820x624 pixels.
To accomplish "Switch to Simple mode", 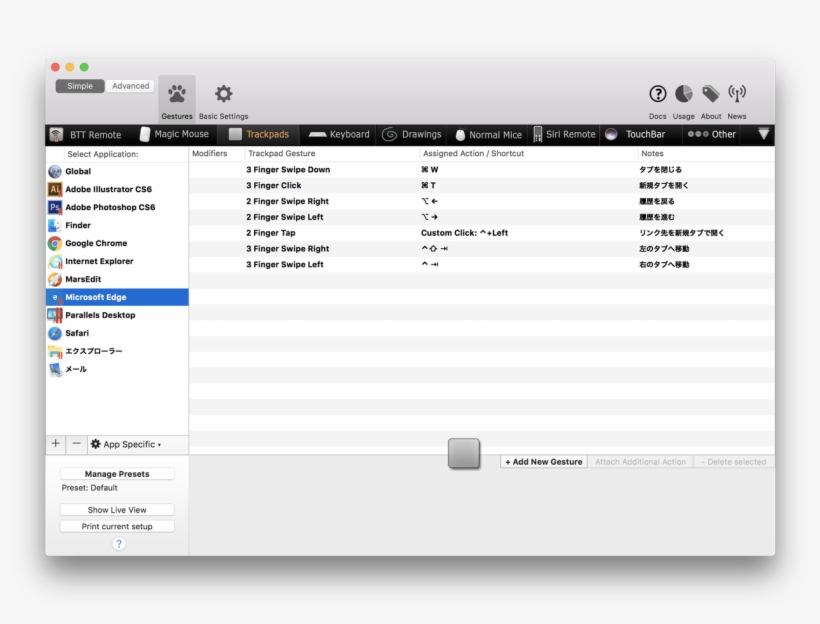I will 80,86.
